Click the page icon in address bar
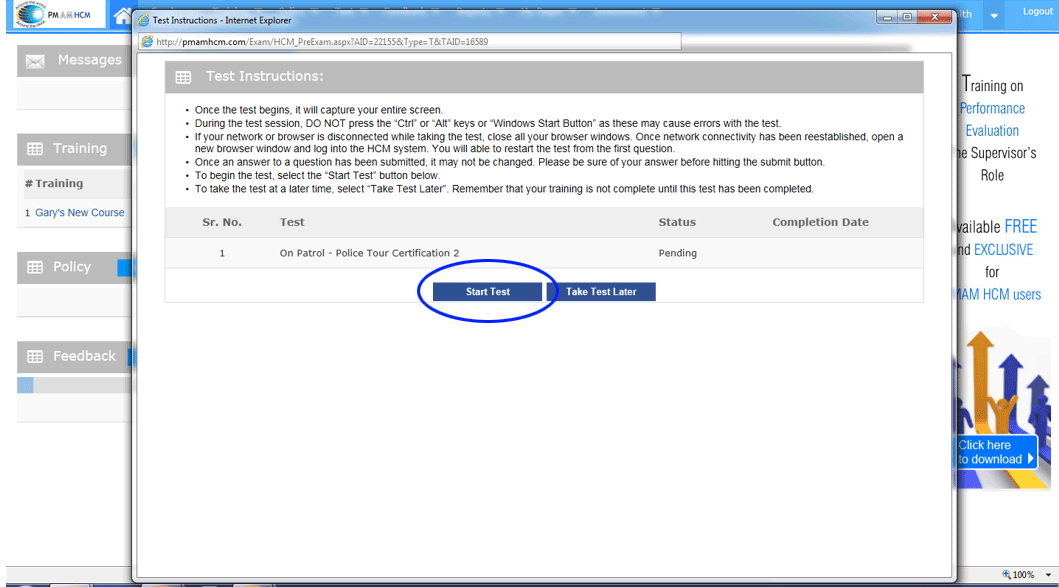The width and height of the screenshot is (1059, 587). click(x=147, y=42)
